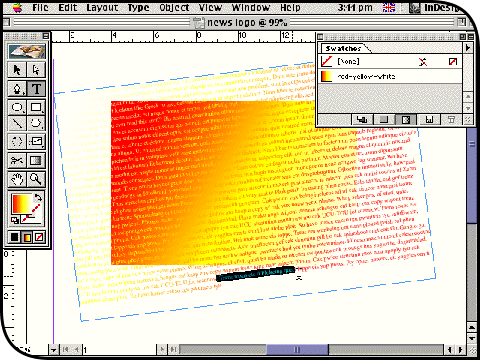Select the [None] swatch row
The height and width of the screenshot is (360, 480).
coord(390,62)
